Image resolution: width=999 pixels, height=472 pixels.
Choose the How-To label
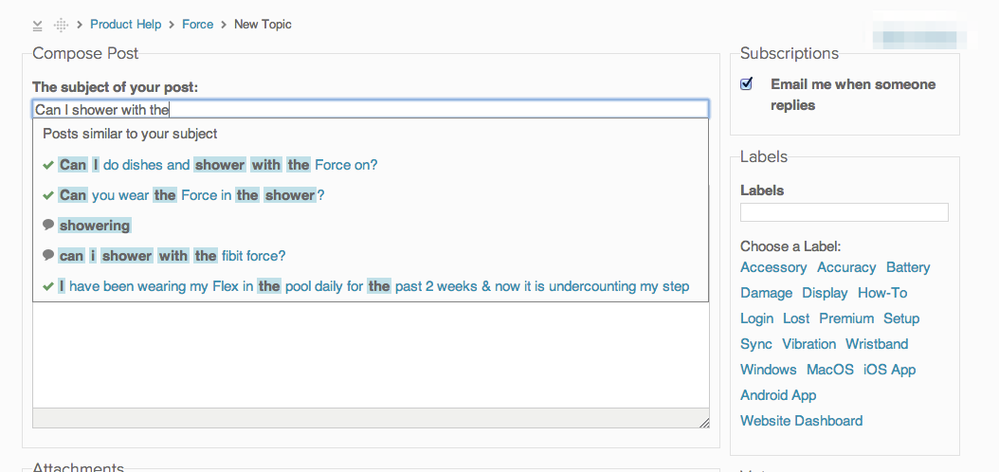click(x=882, y=293)
